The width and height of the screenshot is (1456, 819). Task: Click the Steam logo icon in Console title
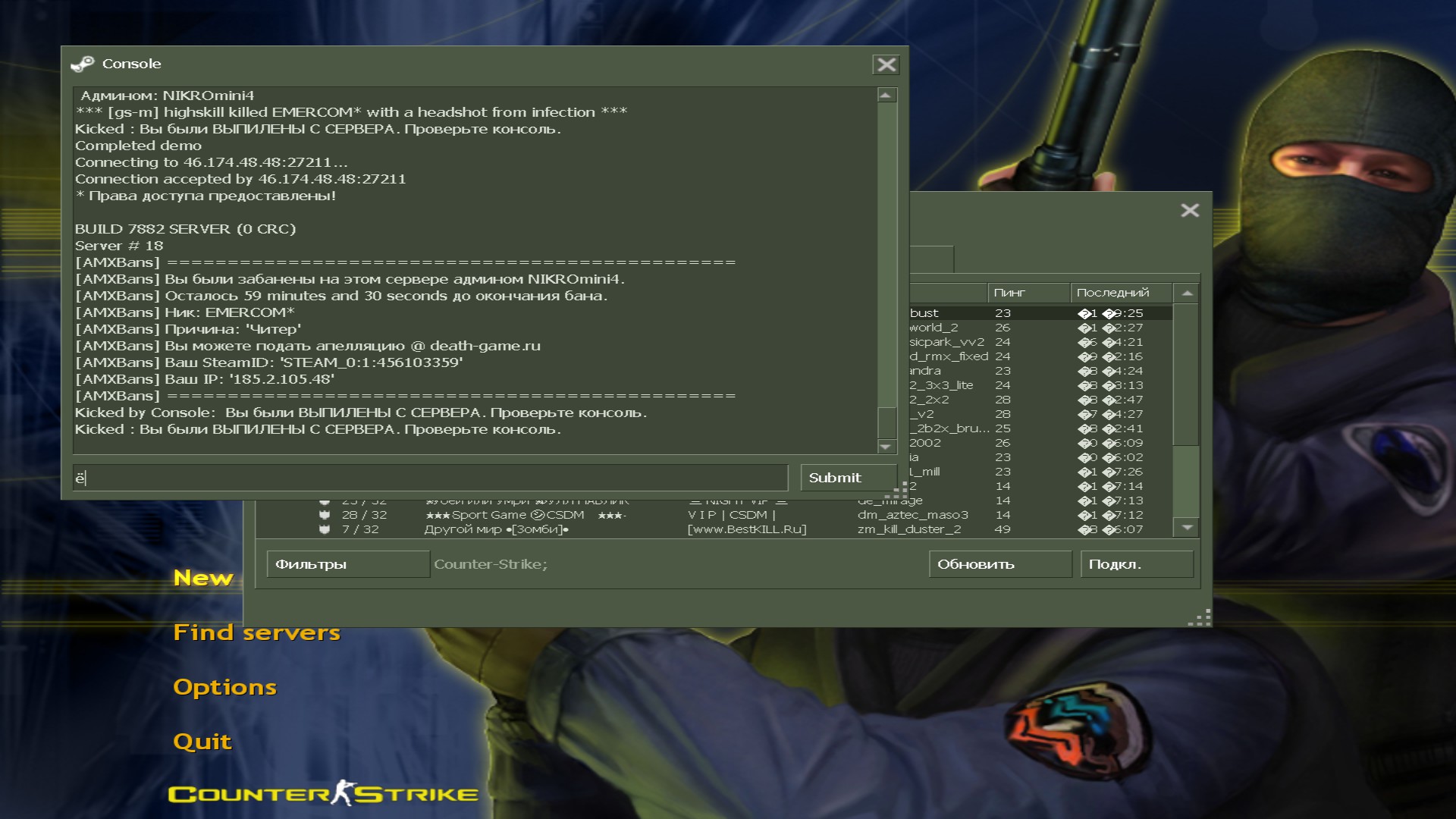[82, 64]
